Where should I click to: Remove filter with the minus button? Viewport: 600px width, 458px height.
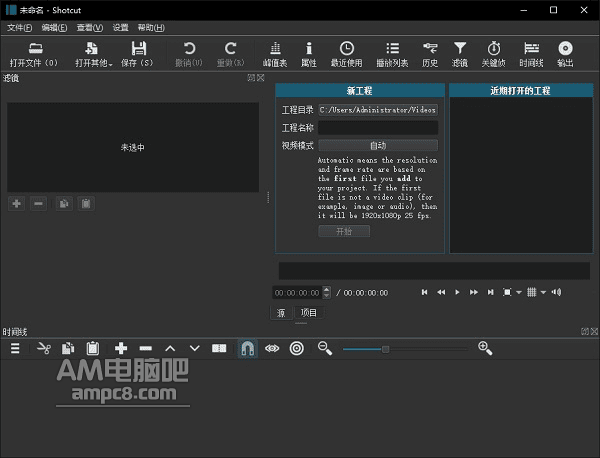pos(38,204)
